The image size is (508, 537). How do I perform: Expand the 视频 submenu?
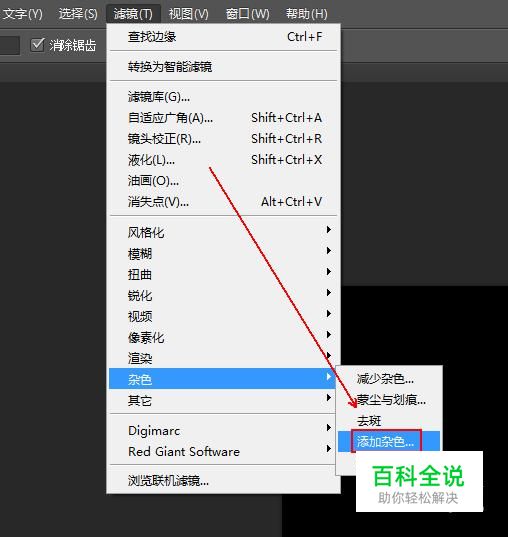(223, 316)
